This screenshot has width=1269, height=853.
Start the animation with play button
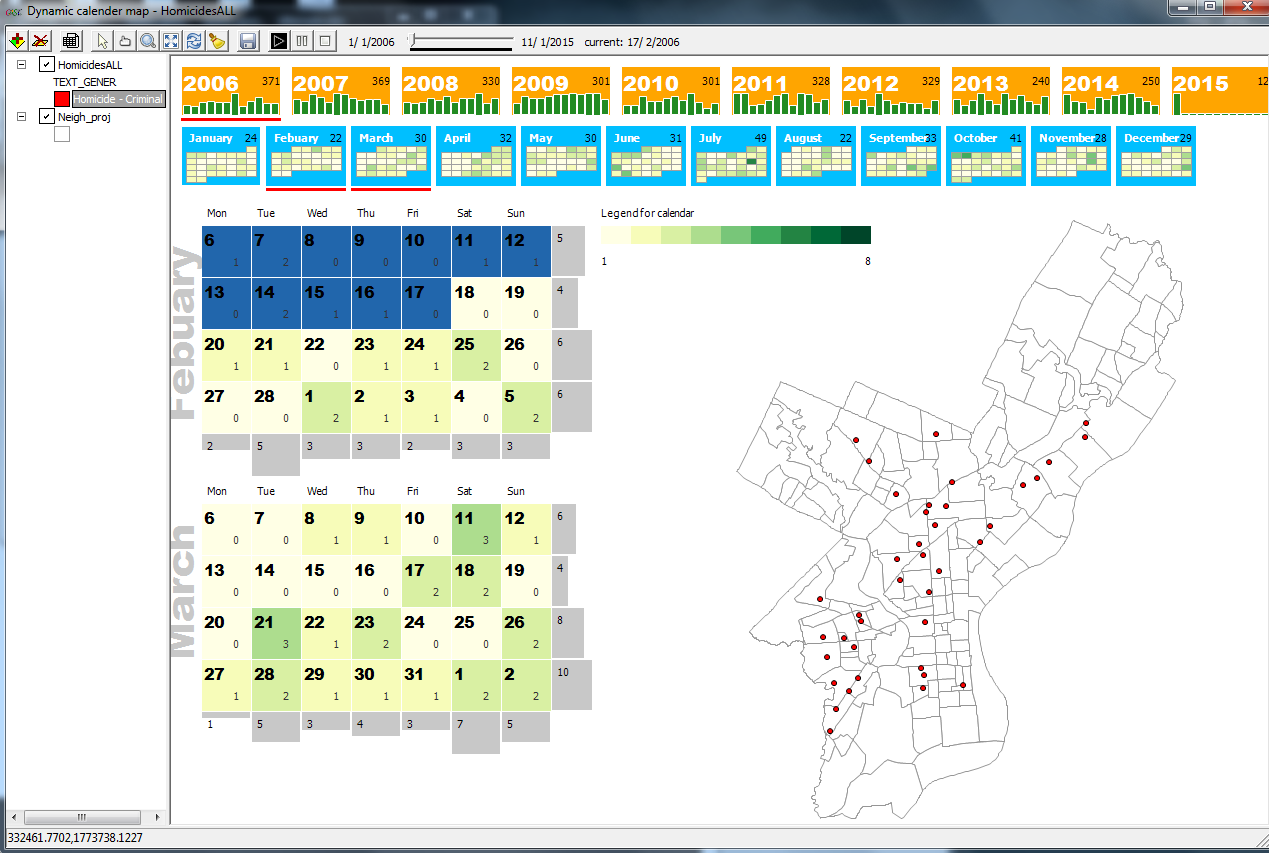pyautogui.click(x=279, y=41)
